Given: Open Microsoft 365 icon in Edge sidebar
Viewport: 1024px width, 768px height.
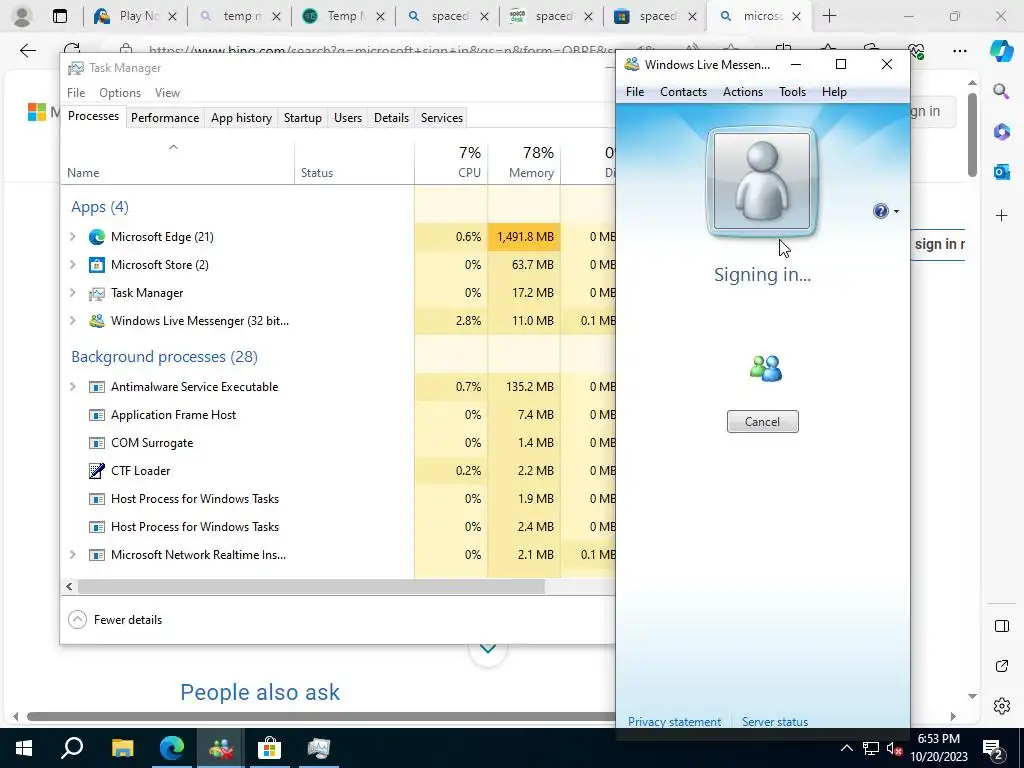Looking at the screenshot, I should coord(1001,132).
